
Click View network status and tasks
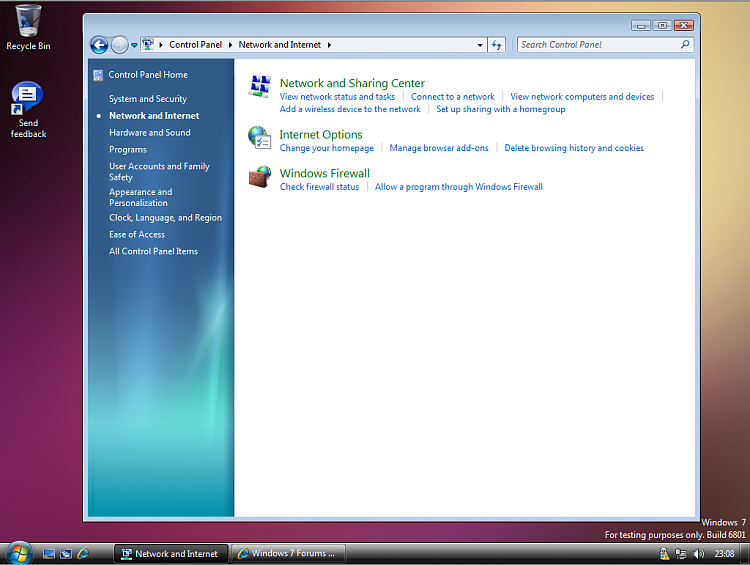(337, 97)
